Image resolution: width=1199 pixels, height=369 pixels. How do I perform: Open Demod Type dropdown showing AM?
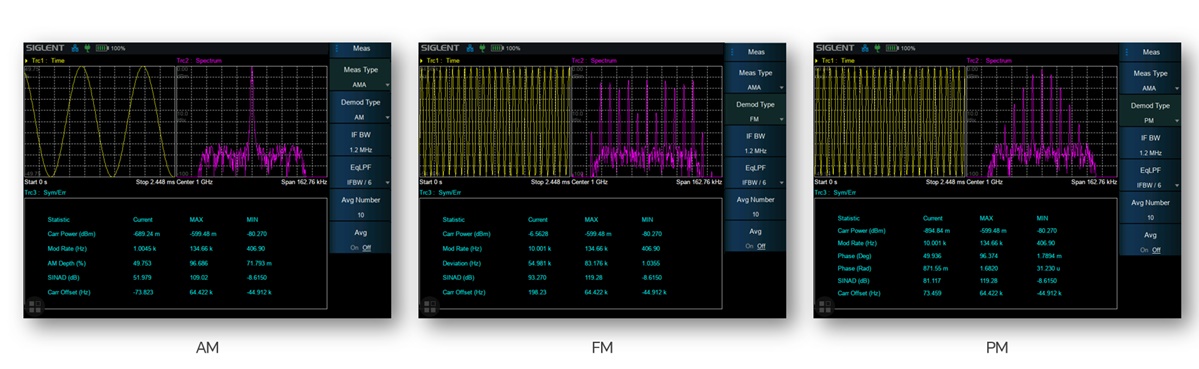(x=360, y=109)
